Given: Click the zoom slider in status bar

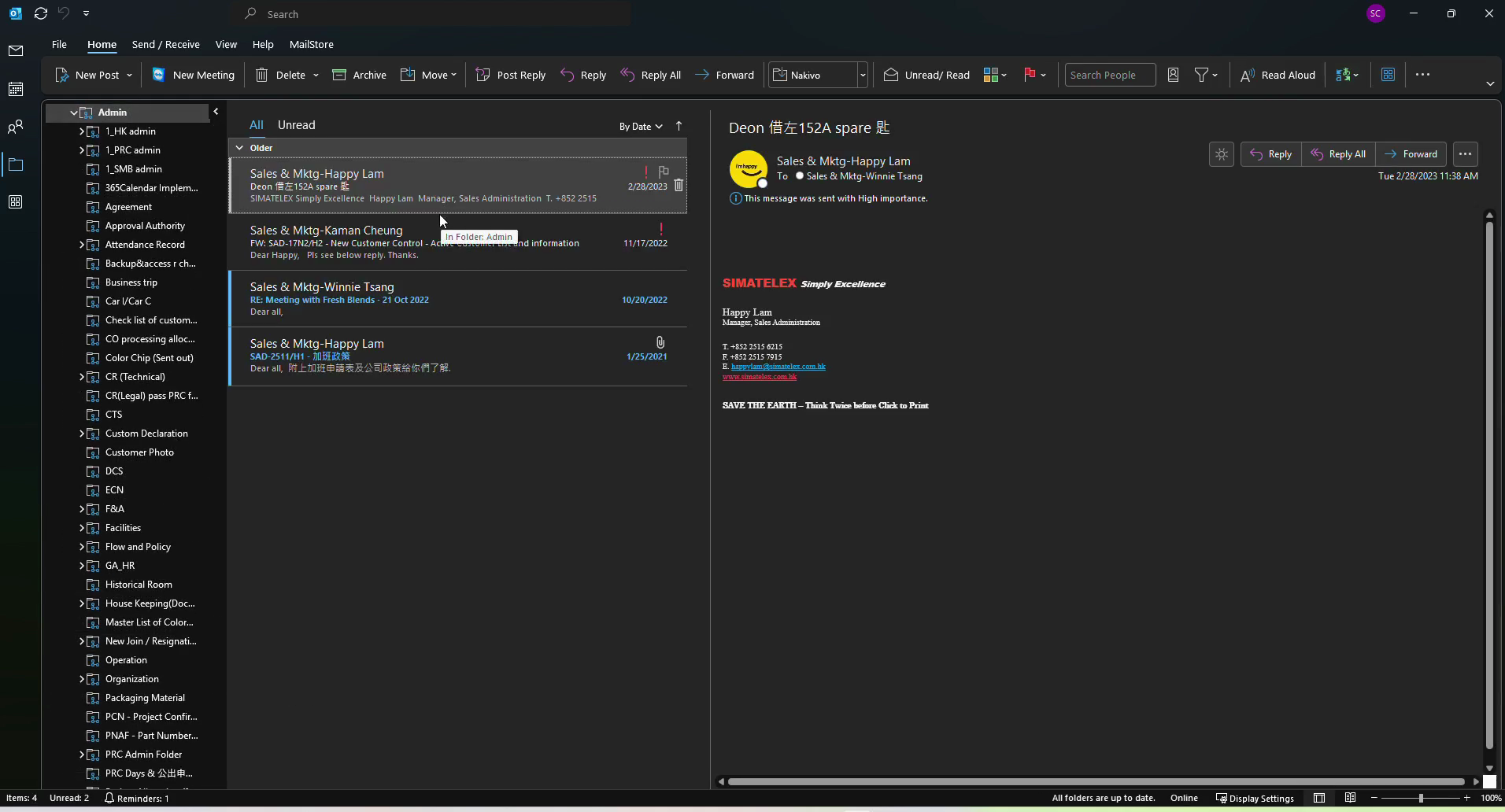Looking at the screenshot, I should (1421, 798).
